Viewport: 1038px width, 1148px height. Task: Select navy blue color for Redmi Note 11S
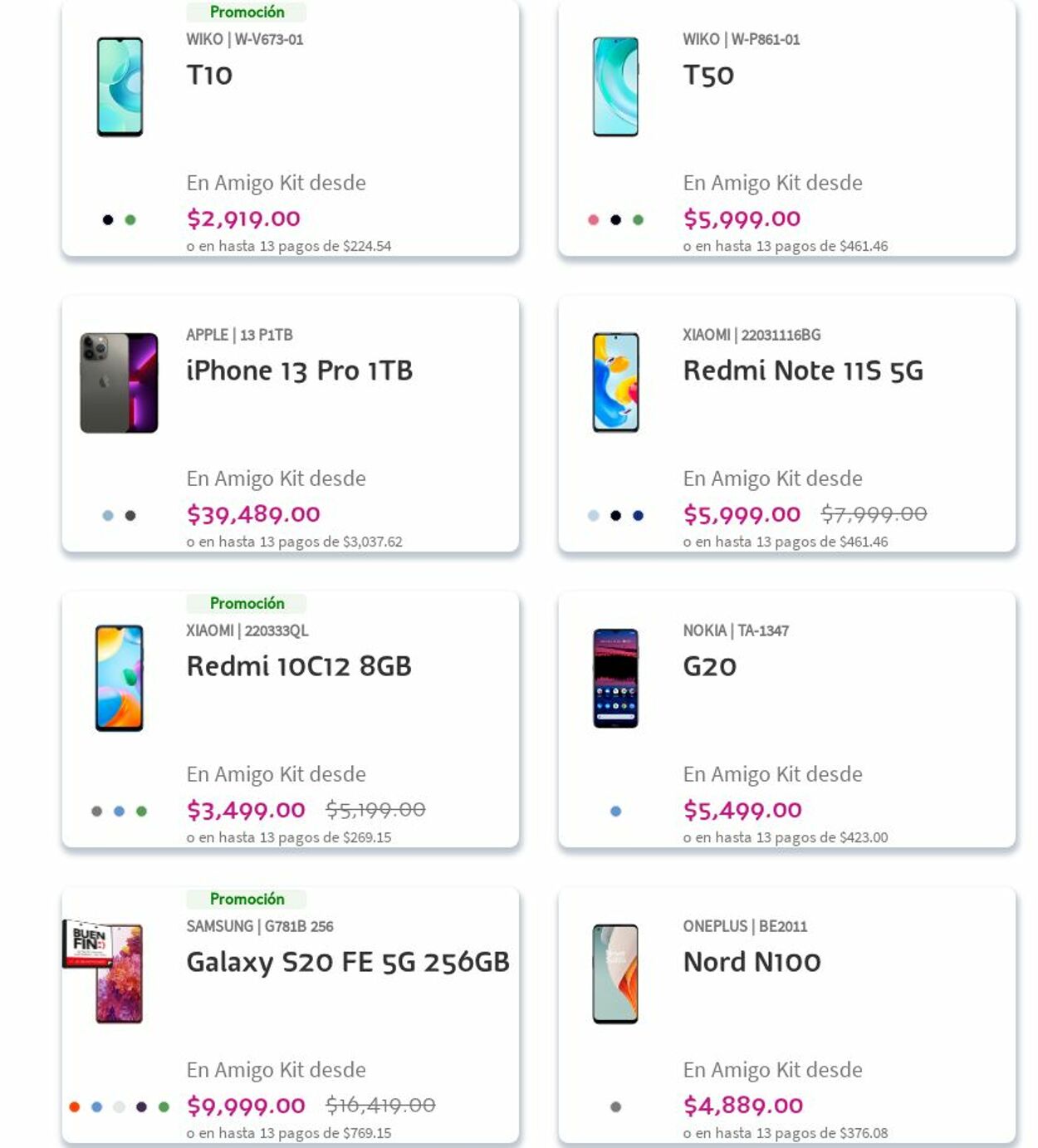pyautogui.click(x=638, y=516)
